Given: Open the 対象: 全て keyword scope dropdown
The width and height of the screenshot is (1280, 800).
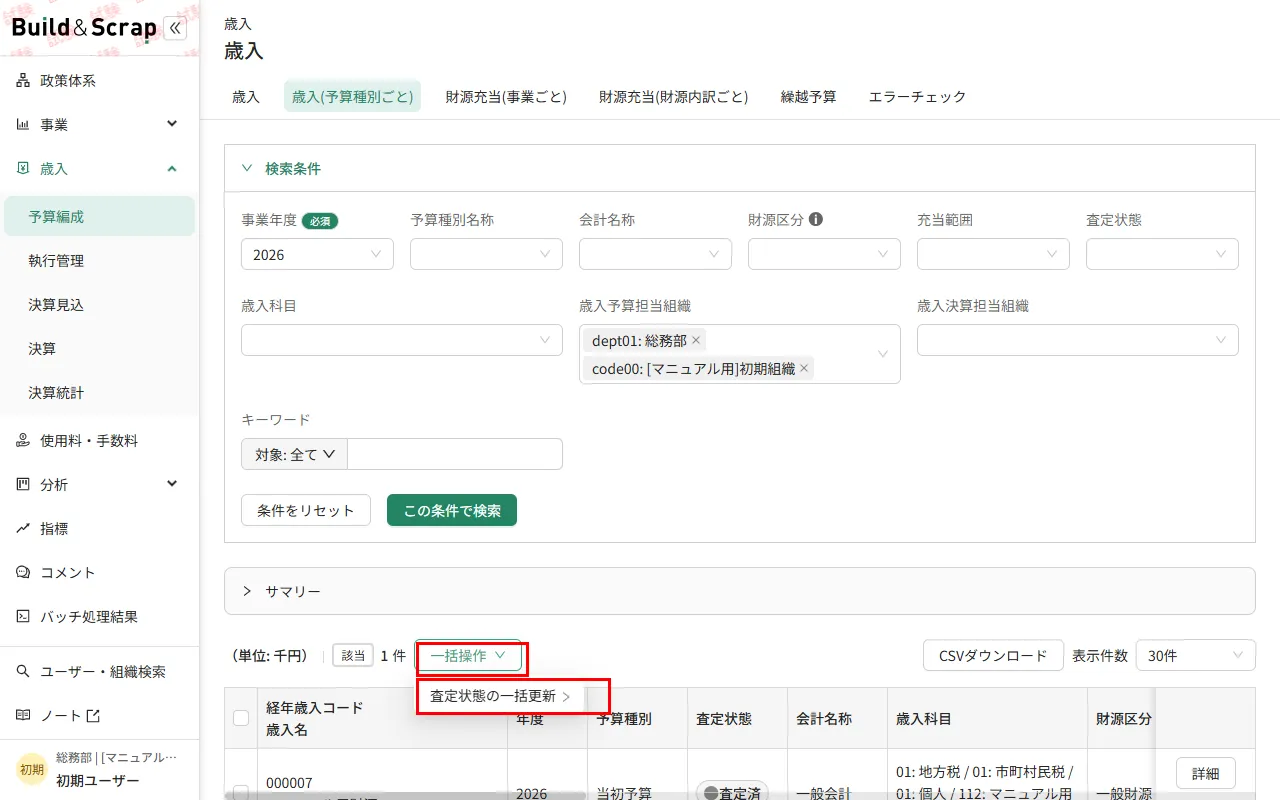Looking at the screenshot, I should (294, 454).
